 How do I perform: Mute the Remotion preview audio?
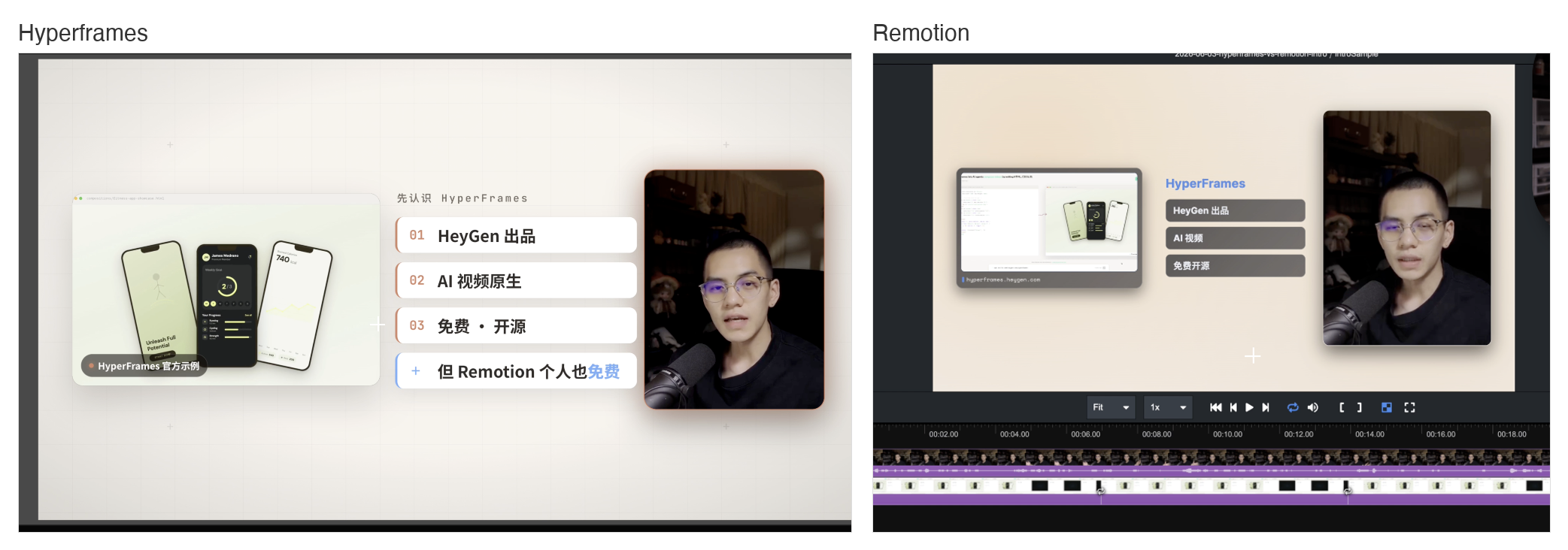click(x=1312, y=407)
